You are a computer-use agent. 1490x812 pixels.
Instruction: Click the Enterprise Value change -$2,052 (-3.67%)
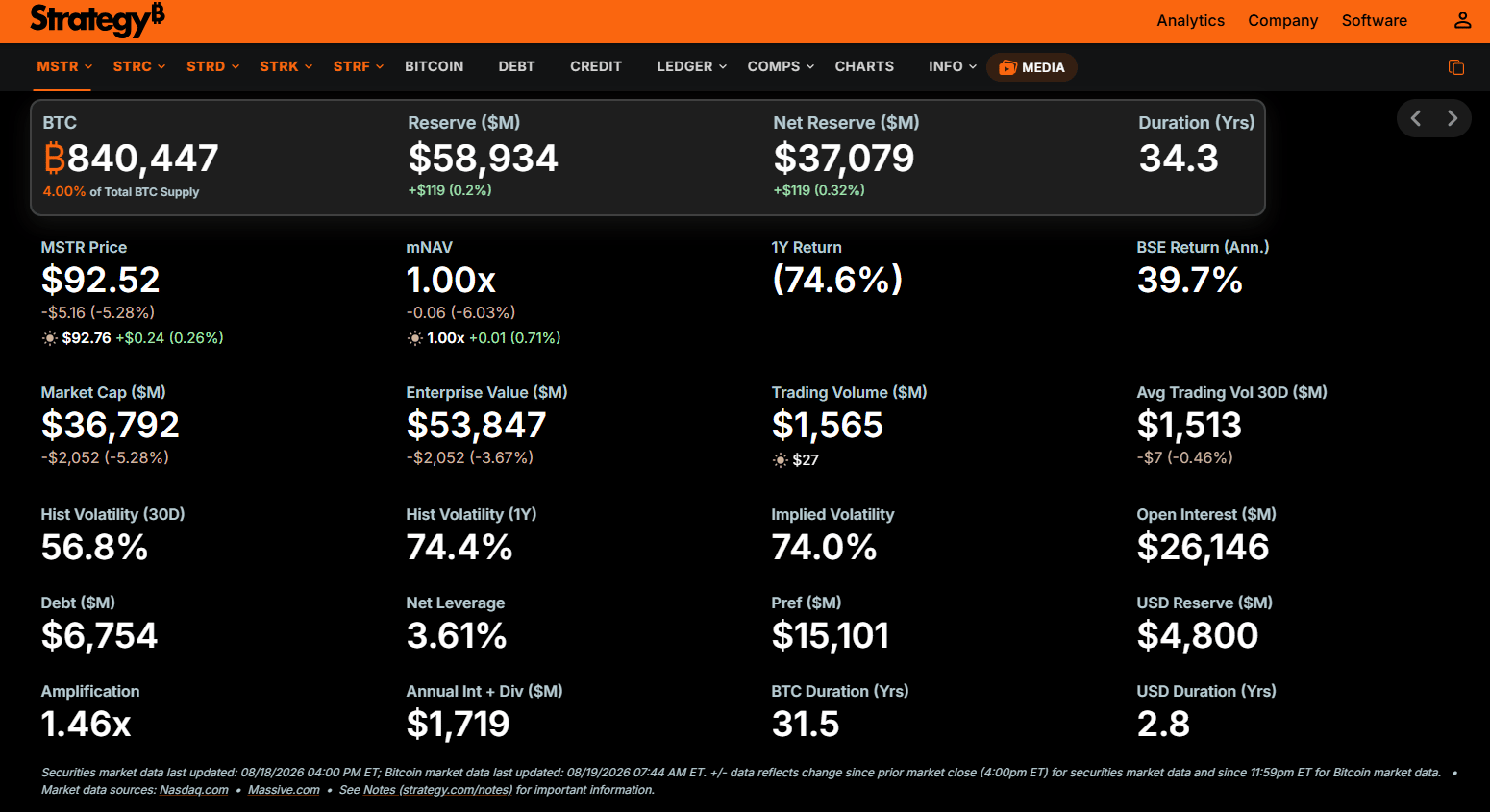469,457
